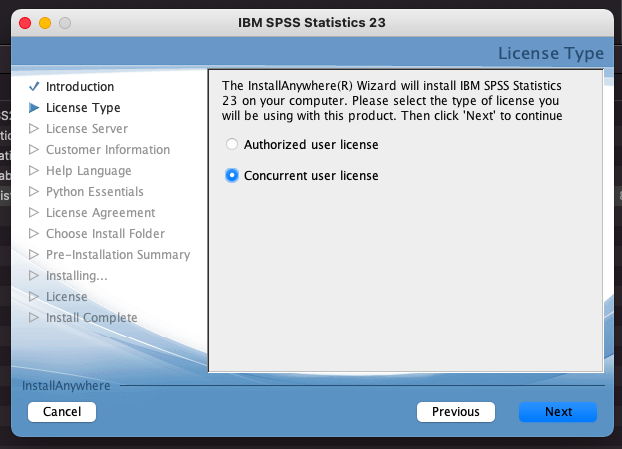Close the installer with the red button

coord(25,23)
